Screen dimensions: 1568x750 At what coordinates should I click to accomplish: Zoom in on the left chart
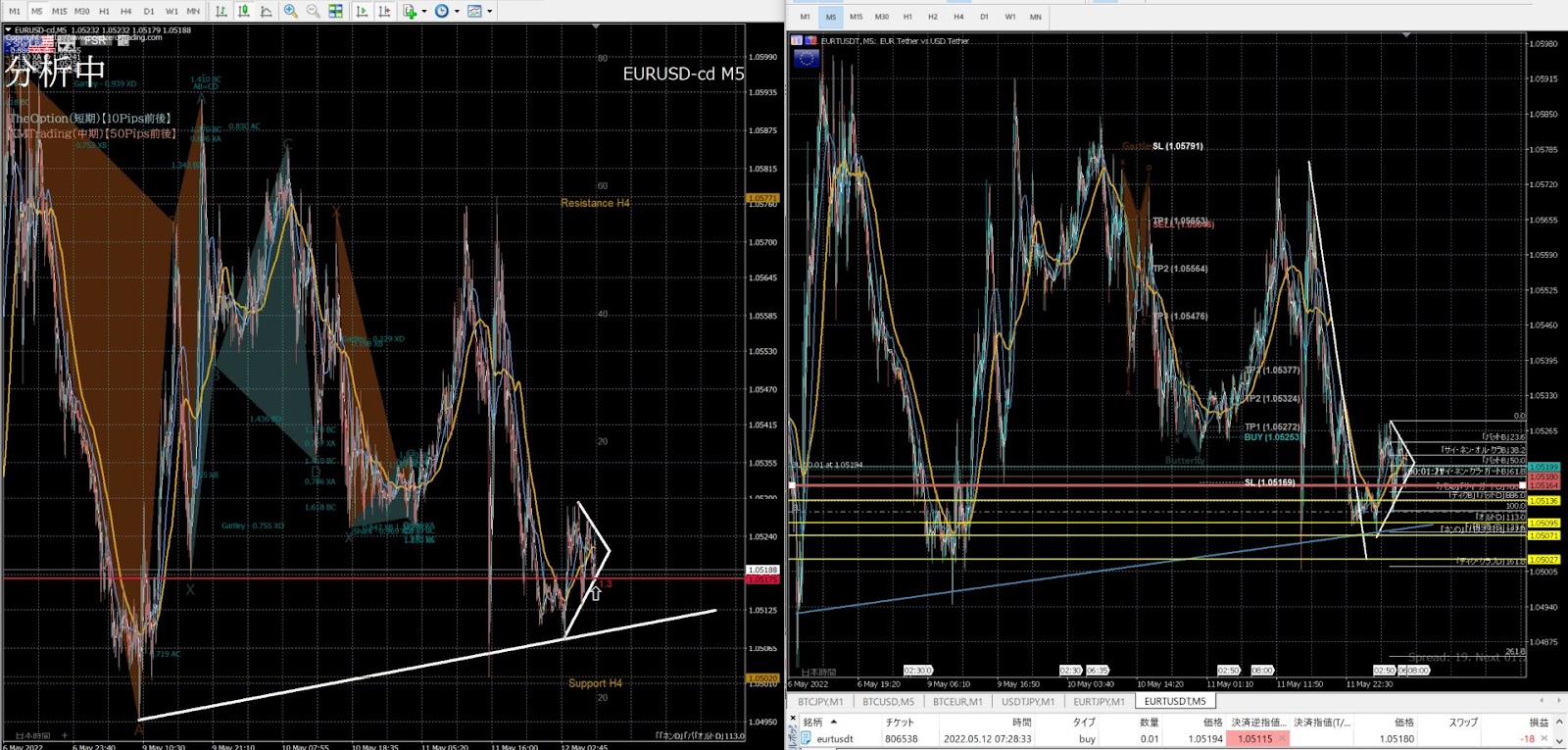(x=291, y=11)
